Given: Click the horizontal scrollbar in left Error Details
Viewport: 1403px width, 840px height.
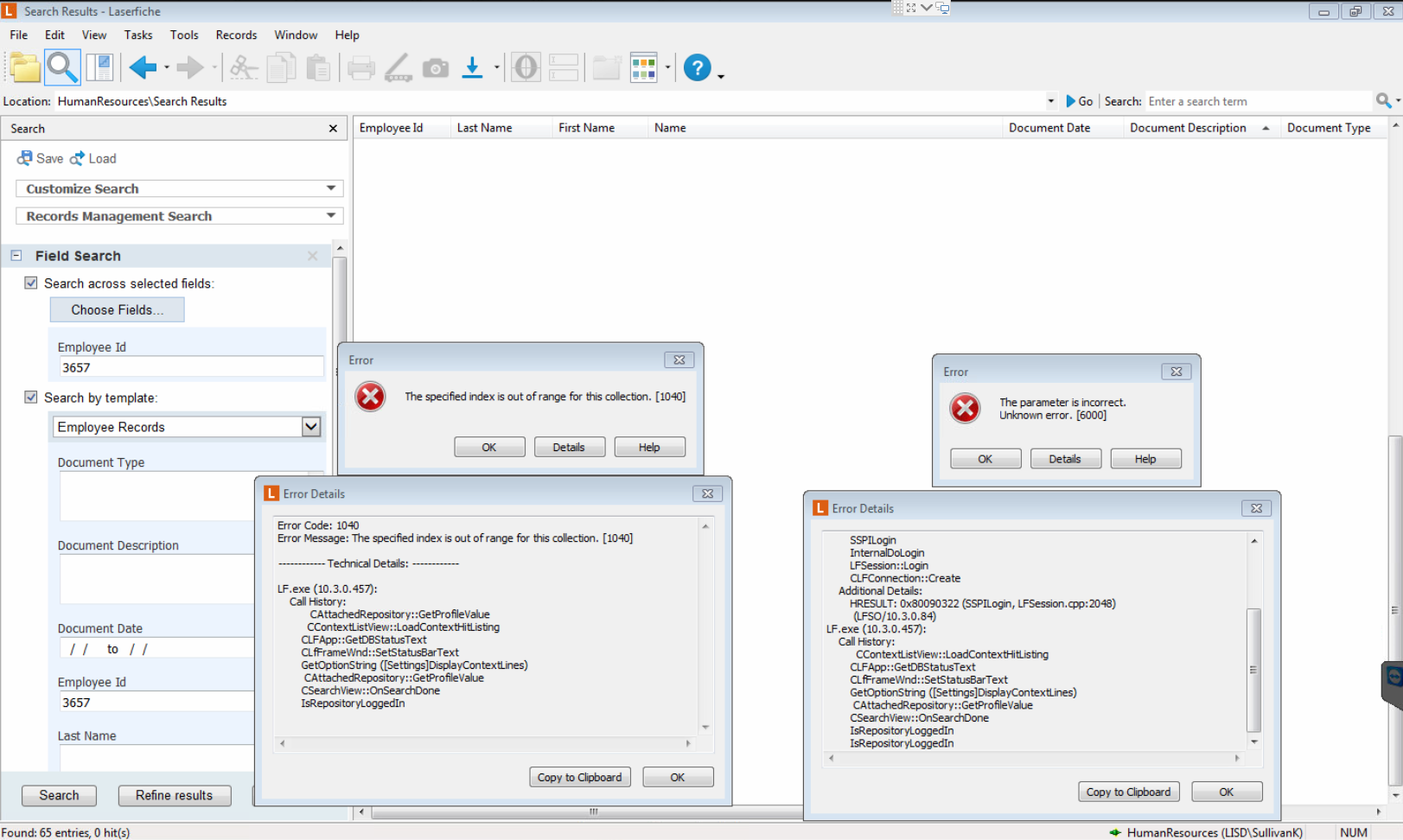Looking at the screenshot, I should click(485, 743).
